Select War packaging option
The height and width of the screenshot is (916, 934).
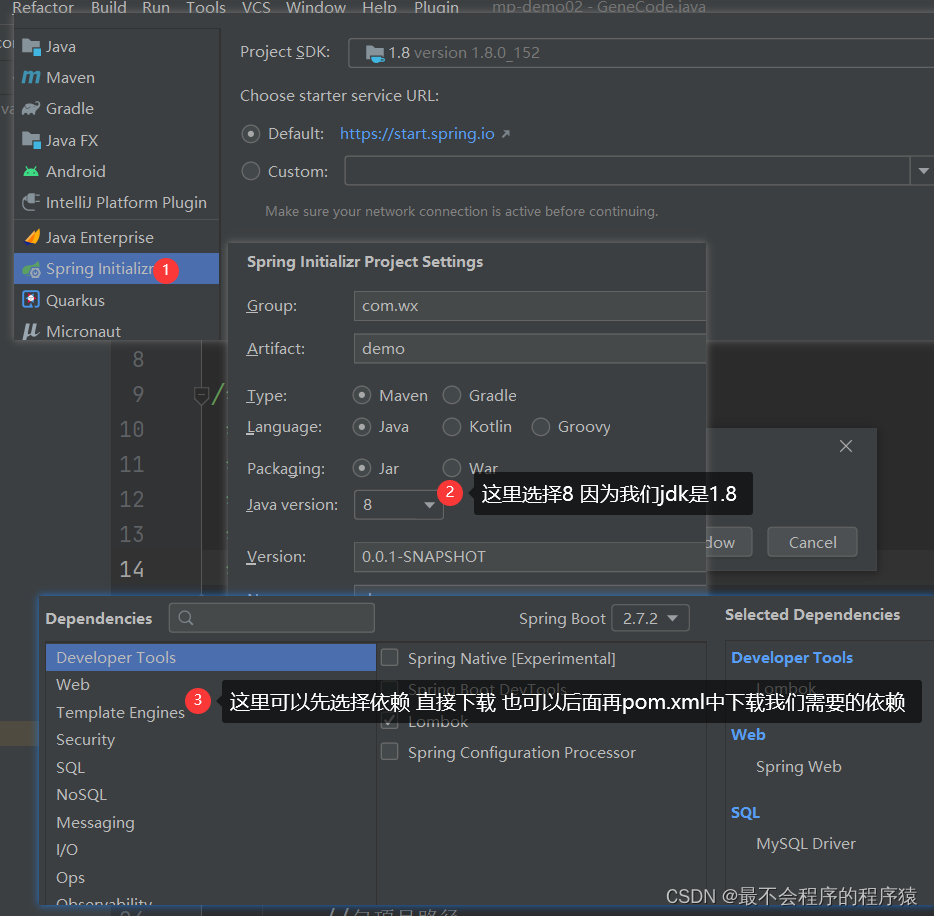pyautogui.click(x=452, y=468)
